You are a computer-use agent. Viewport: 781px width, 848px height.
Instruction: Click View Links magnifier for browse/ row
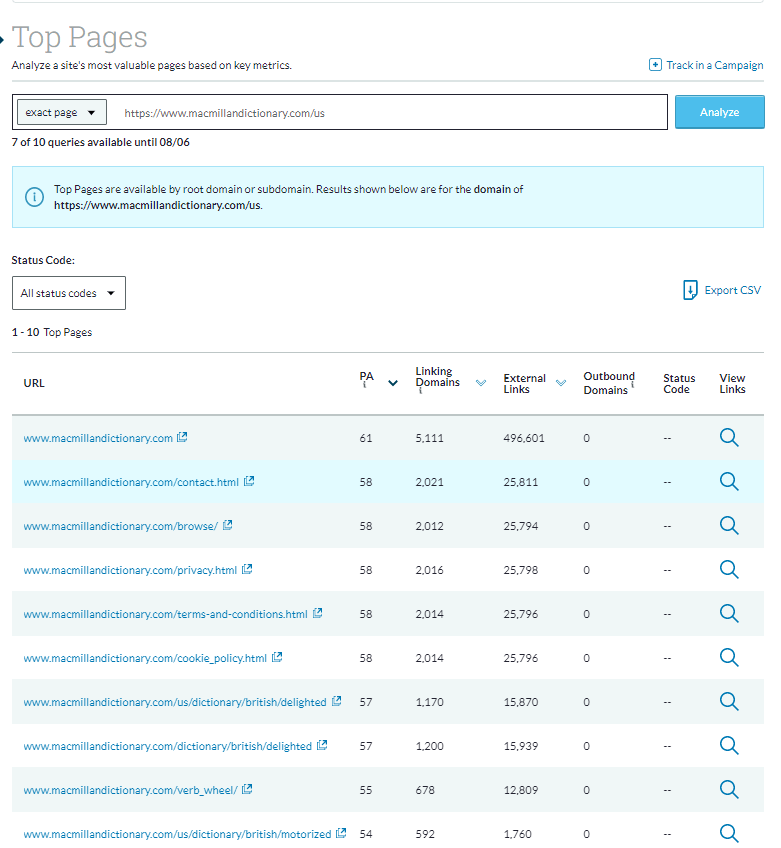coord(729,526)
